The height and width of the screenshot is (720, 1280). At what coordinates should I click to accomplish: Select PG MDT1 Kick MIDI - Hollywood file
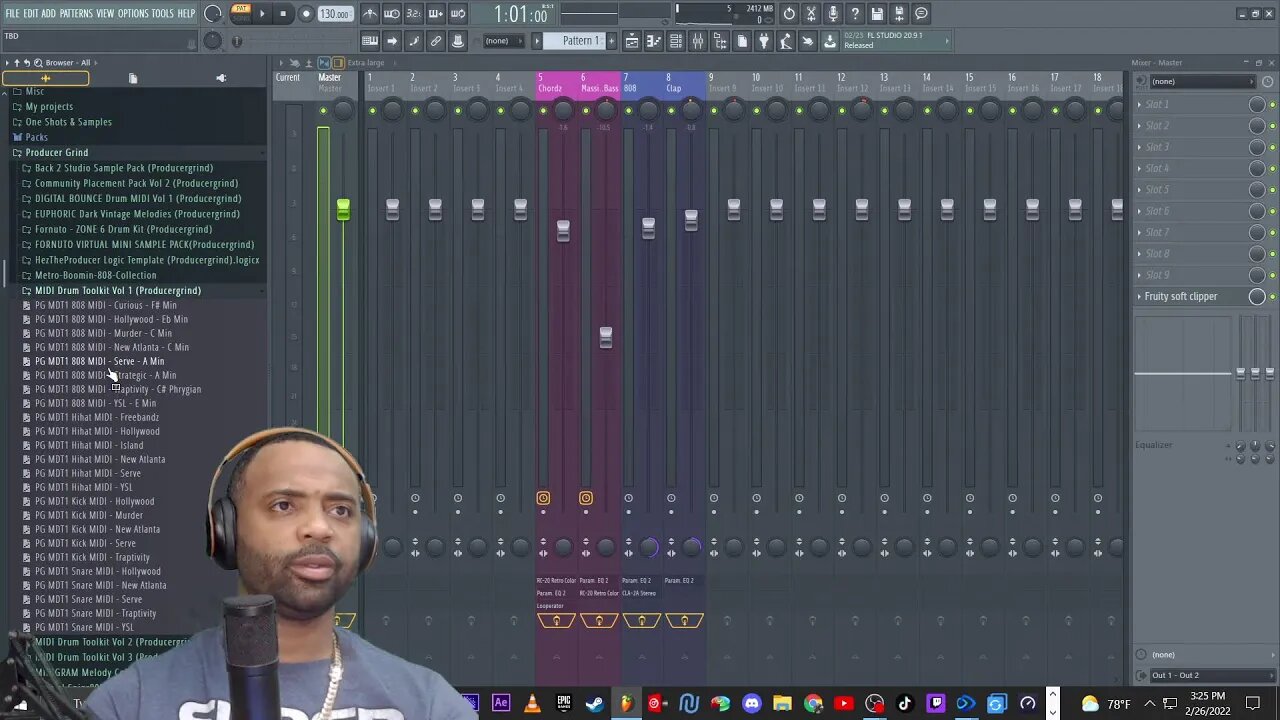(94, 501)
